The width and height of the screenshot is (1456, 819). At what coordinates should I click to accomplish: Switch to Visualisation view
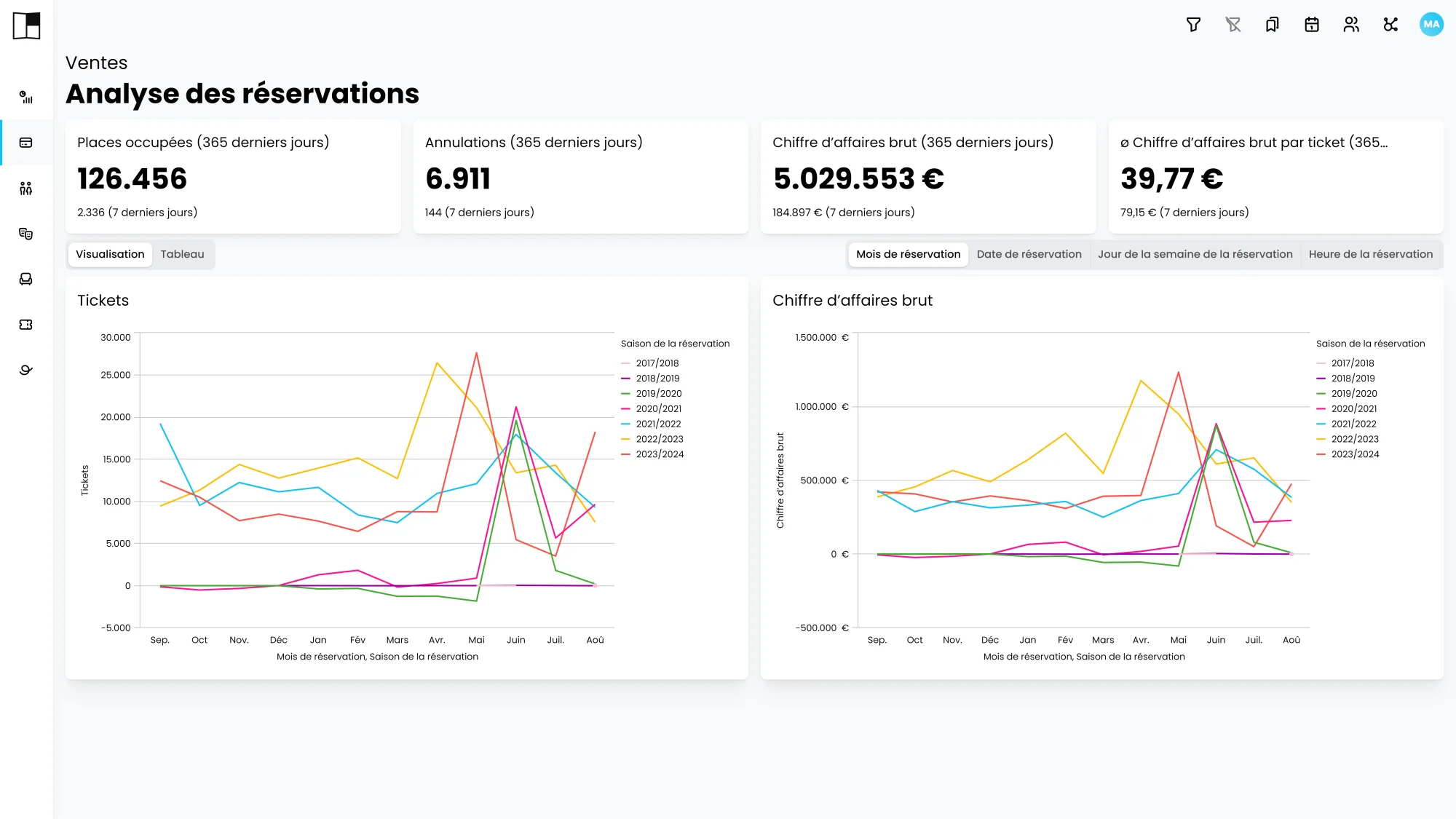[x=110, y=254]
